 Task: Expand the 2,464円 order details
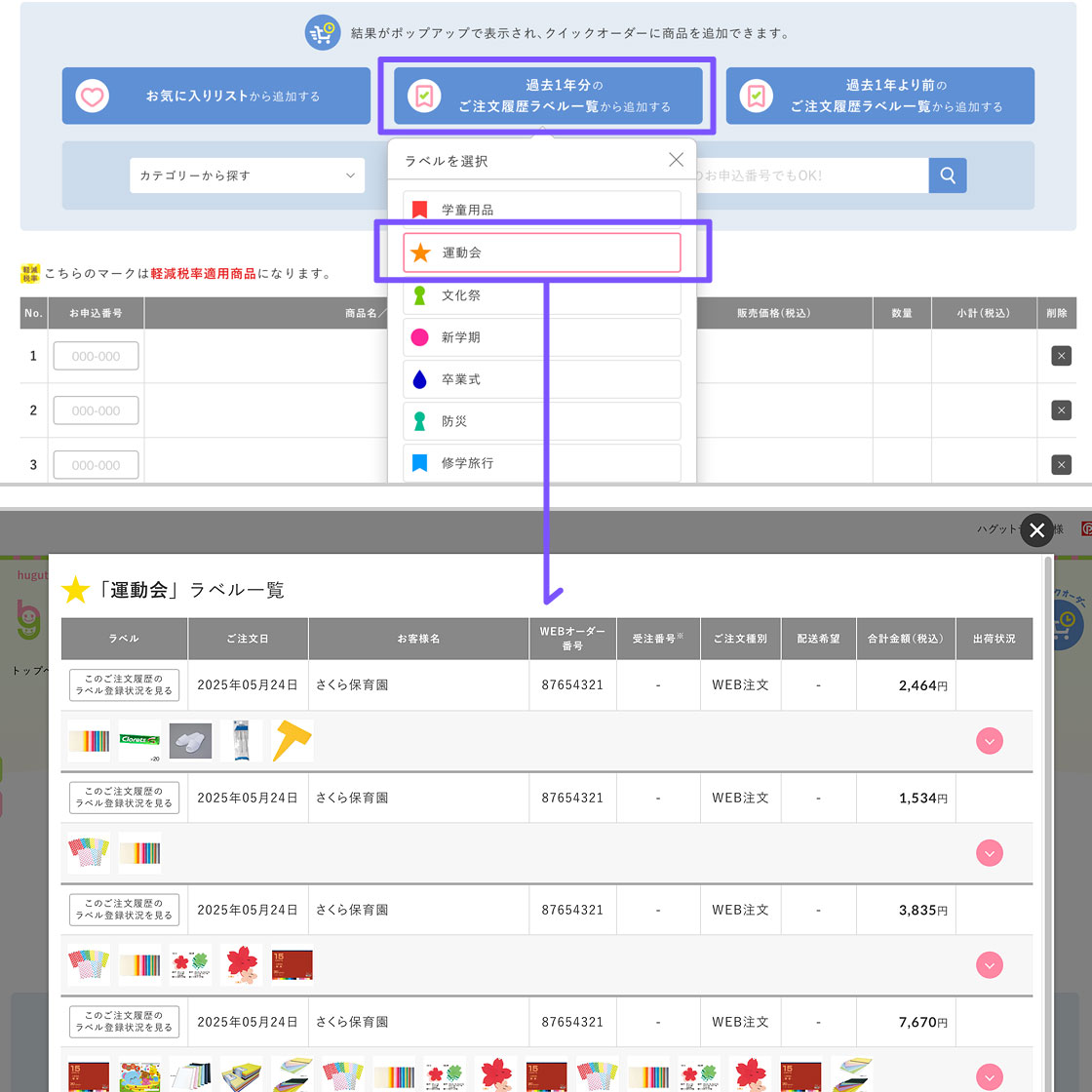pyautogui.click(x=989, y=741)
